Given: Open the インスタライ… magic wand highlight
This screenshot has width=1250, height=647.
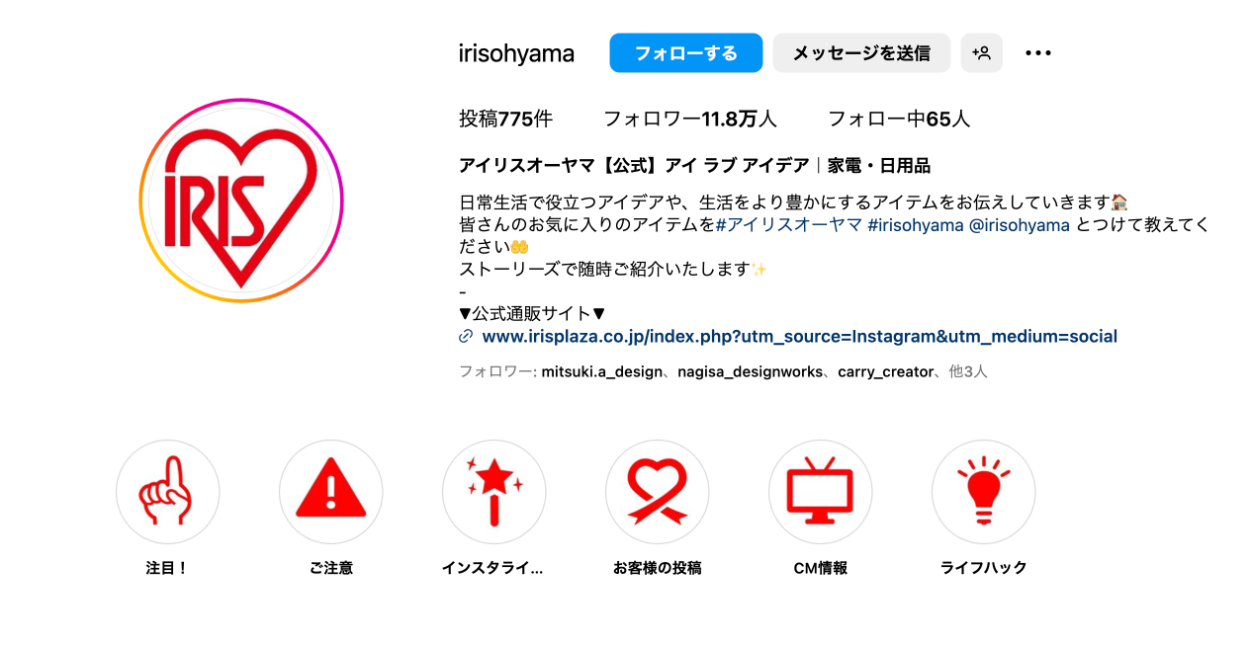Looking at the screenshot, I should [494, 492].
